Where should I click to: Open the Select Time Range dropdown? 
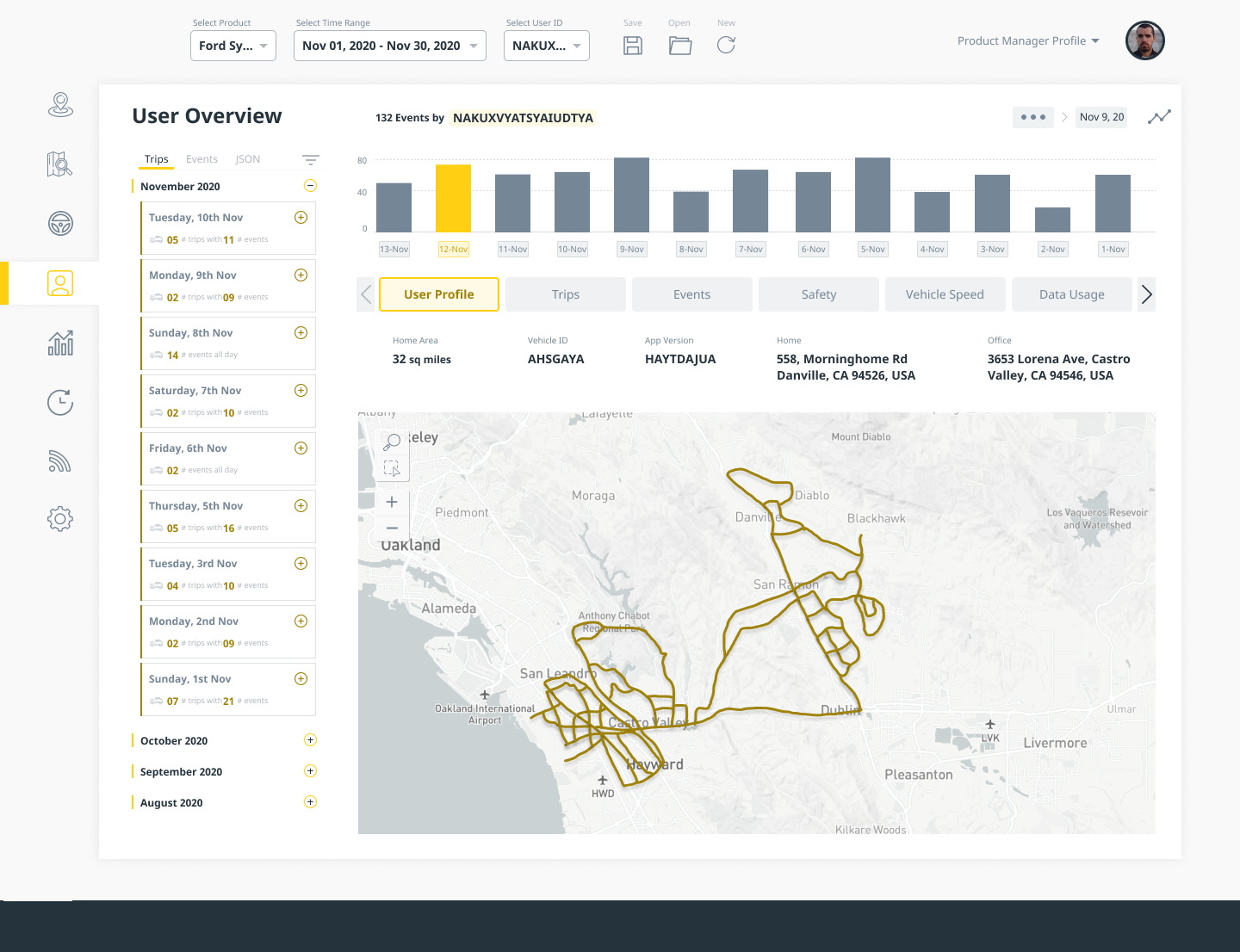point(390,46)
